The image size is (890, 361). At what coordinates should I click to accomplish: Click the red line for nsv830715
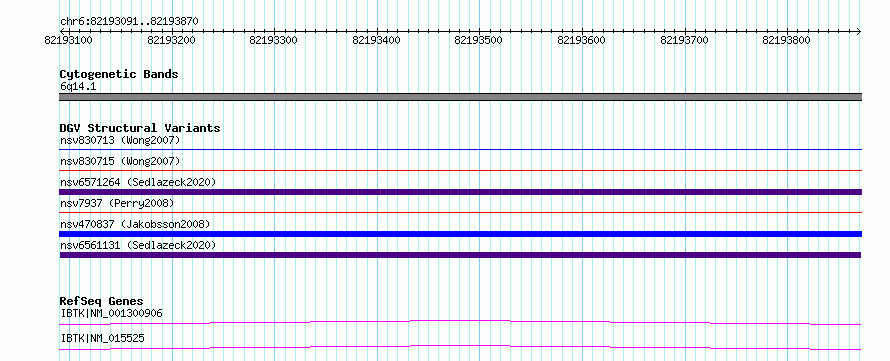460,170
